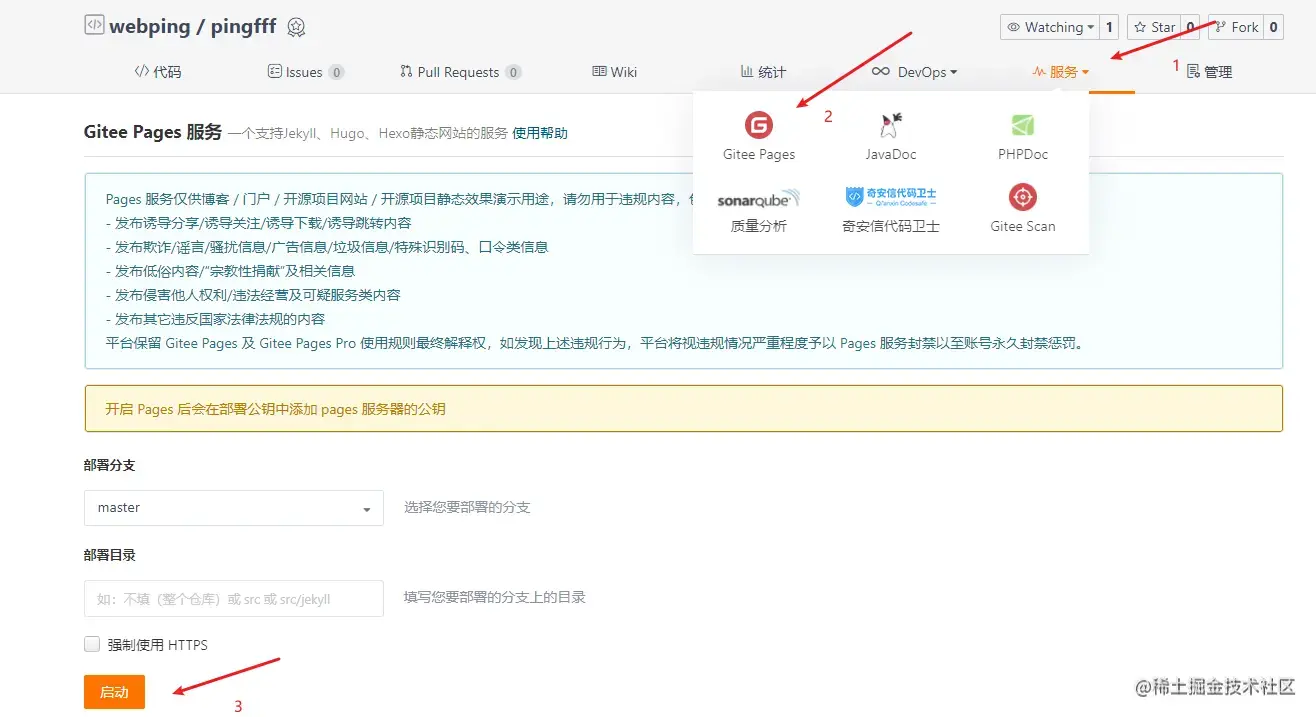Click the 选择您要部署的分支 hint text
This screenshot has height=717, width=1316.
(x=467, y=508)
